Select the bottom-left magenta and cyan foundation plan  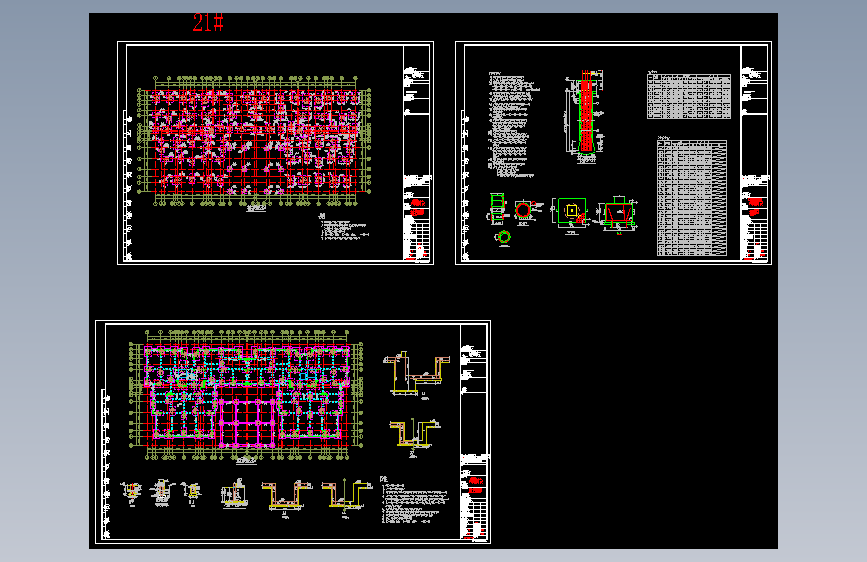click(x=246, y=395)
